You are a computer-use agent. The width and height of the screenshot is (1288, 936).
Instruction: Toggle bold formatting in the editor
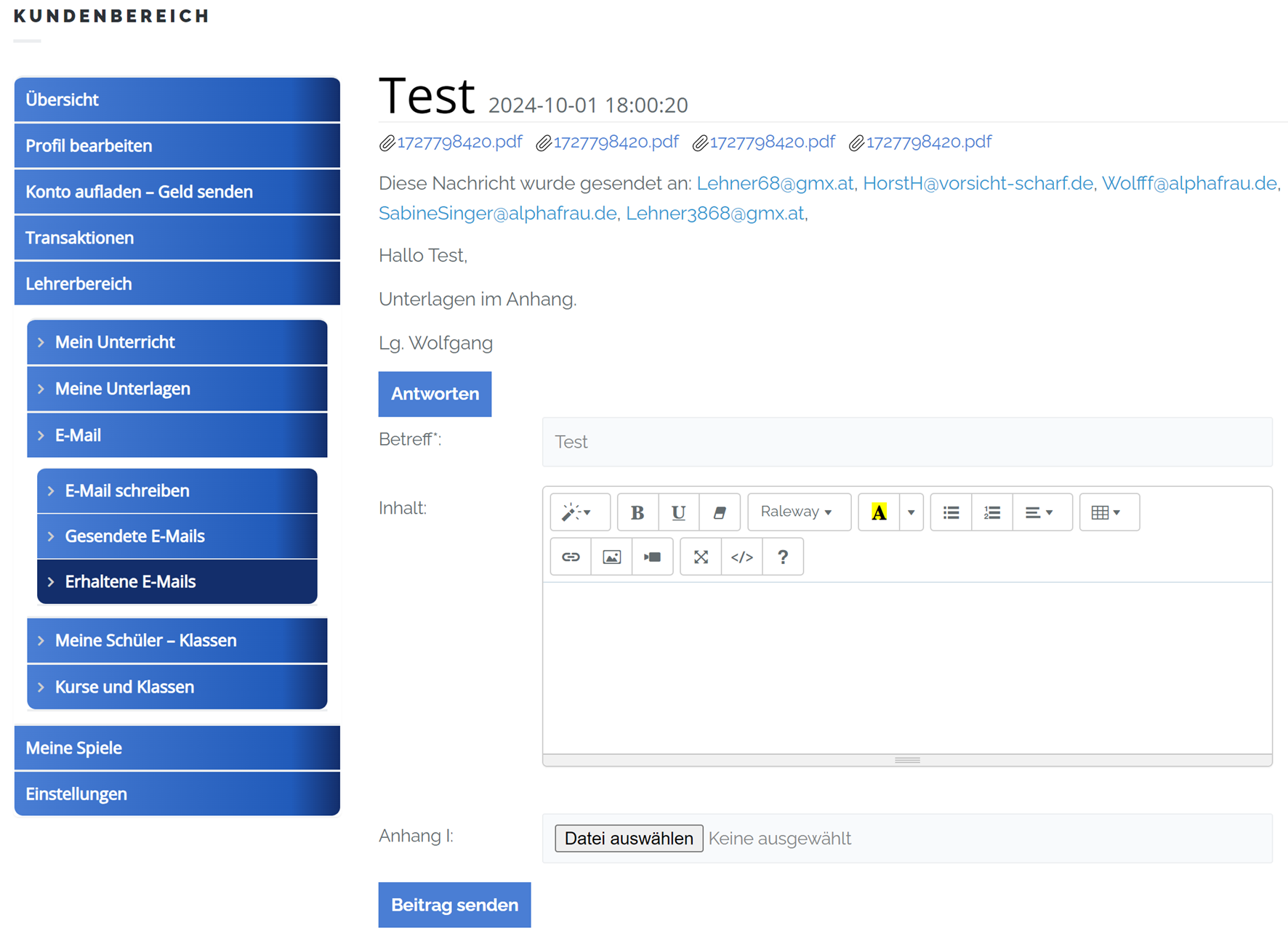(637, 512)
